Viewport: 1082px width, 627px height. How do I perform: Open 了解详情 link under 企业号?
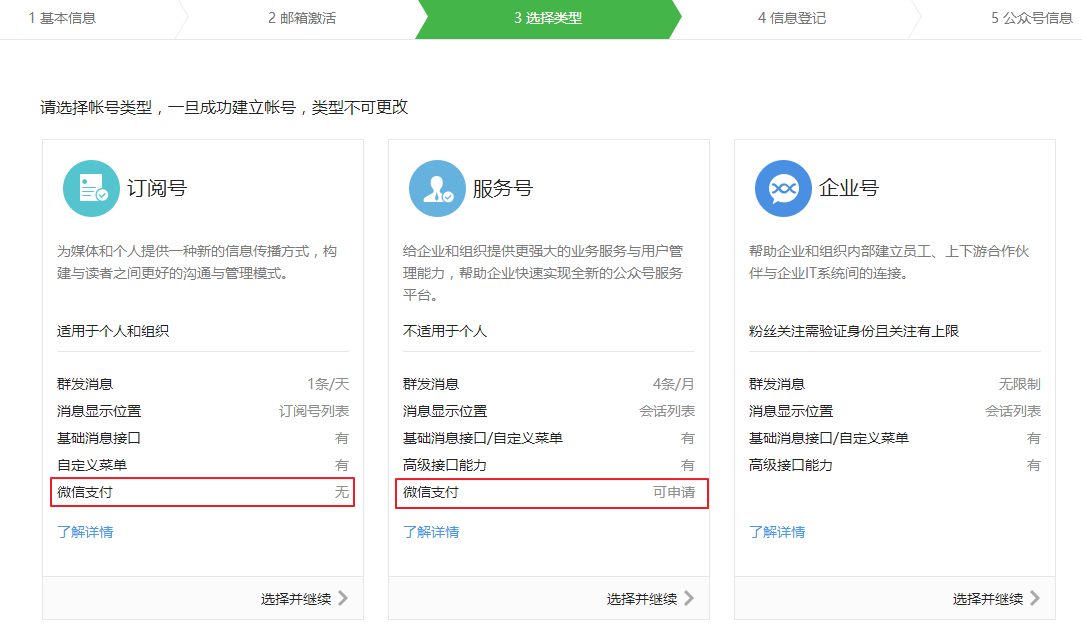[777, 532]
